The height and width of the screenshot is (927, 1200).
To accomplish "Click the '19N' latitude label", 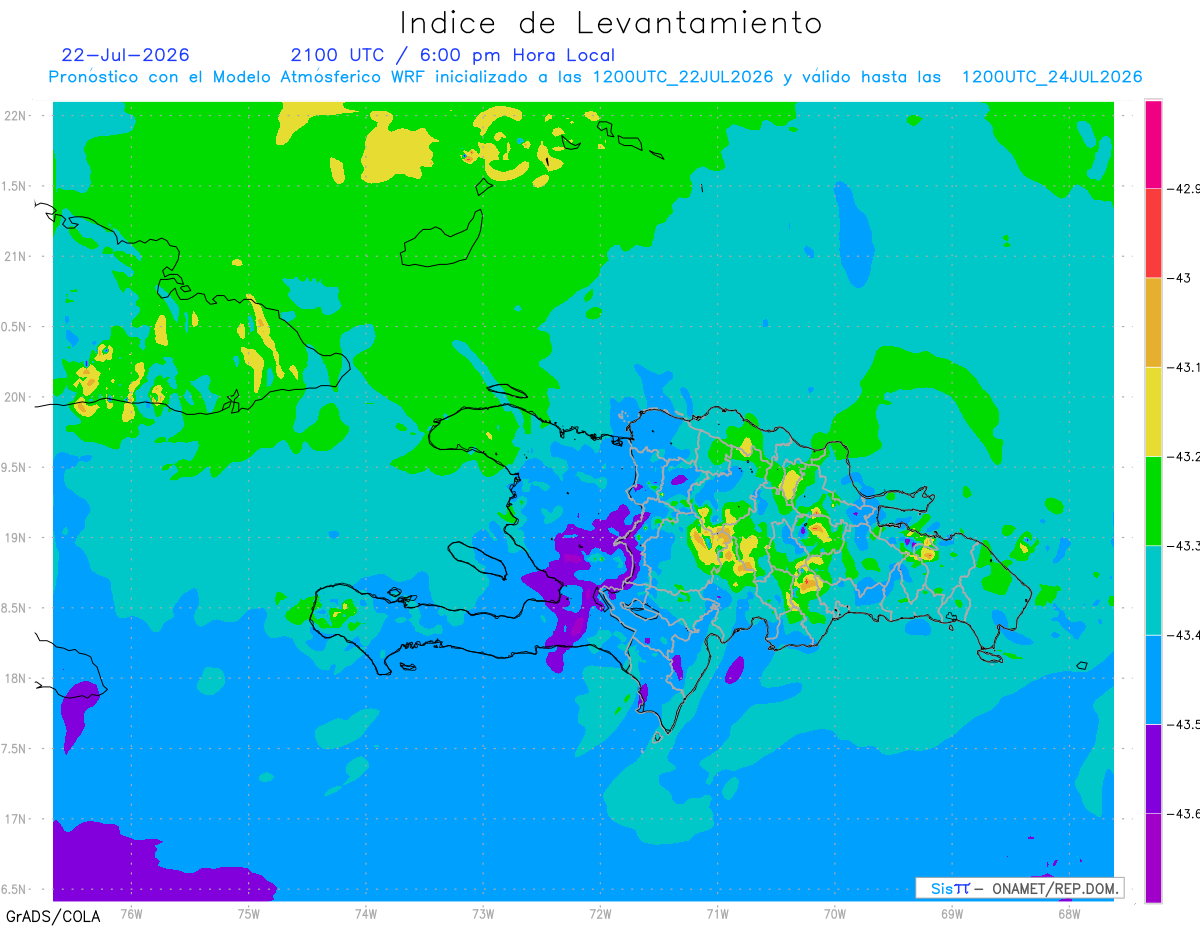I will coord(15,537).
